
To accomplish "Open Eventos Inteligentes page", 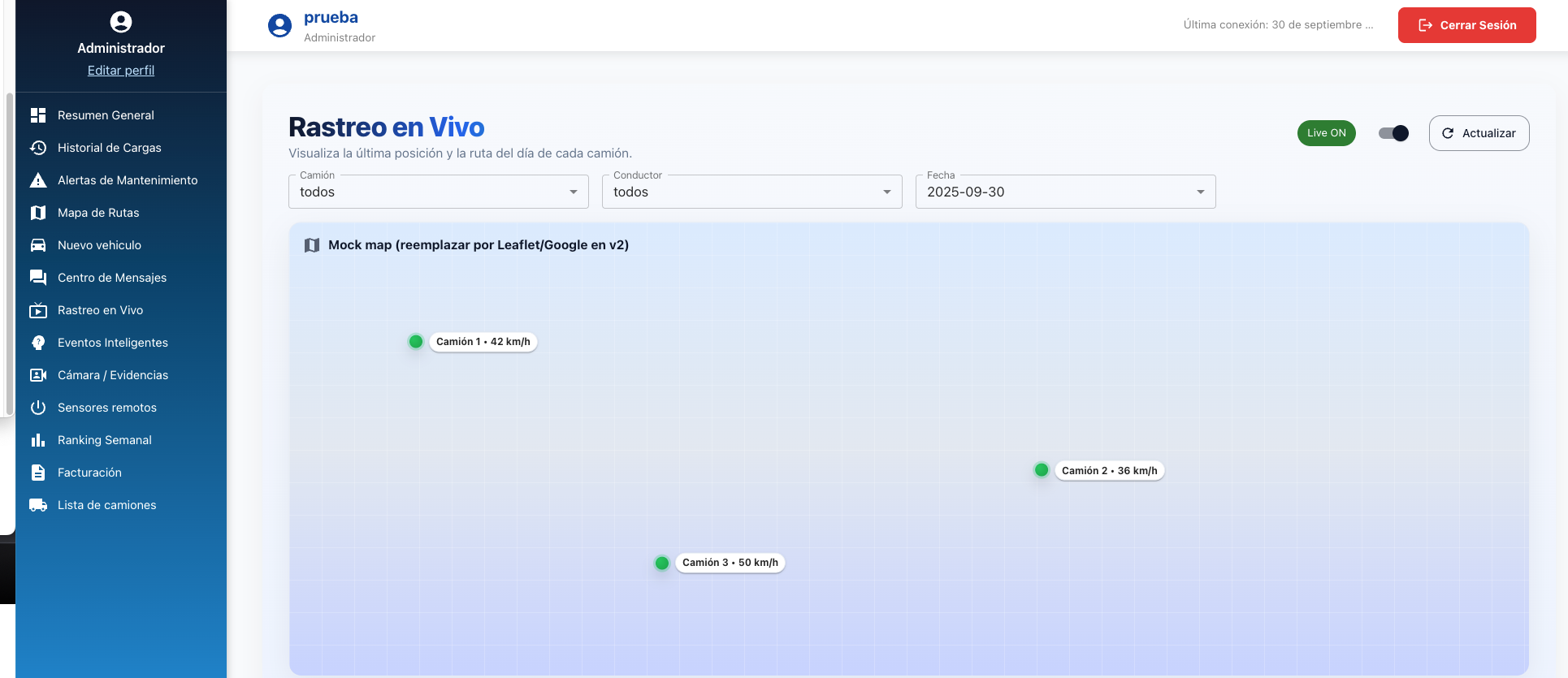I will click(x=121, y=343).
